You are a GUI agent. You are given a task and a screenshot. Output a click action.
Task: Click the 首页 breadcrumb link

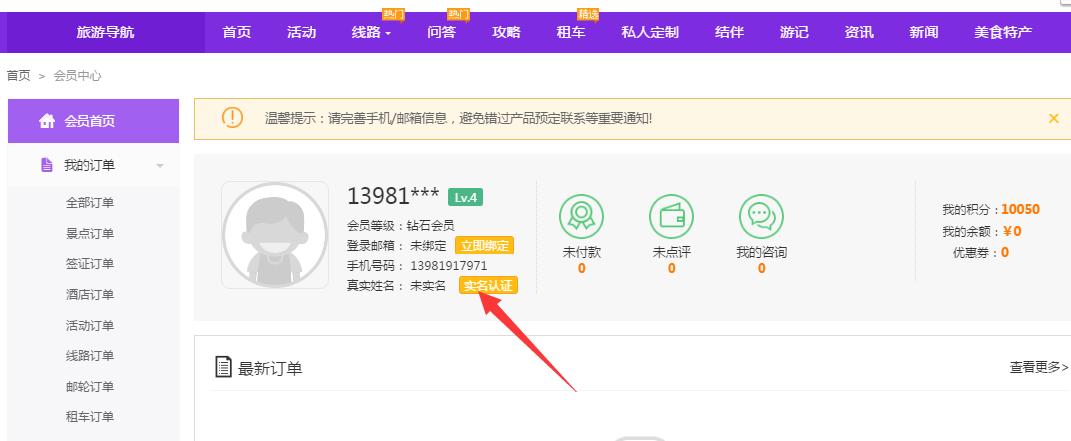[x=18, y=76]
